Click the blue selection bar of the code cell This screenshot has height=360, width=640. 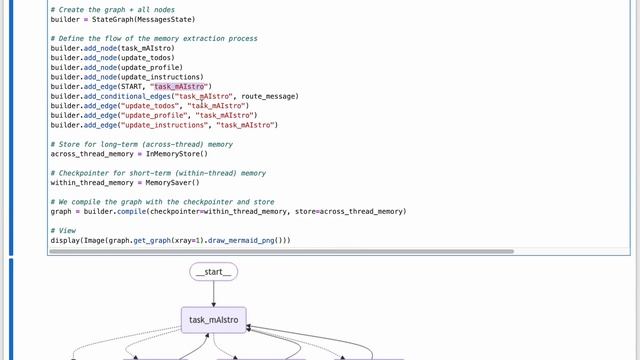(x=11, y=128)
